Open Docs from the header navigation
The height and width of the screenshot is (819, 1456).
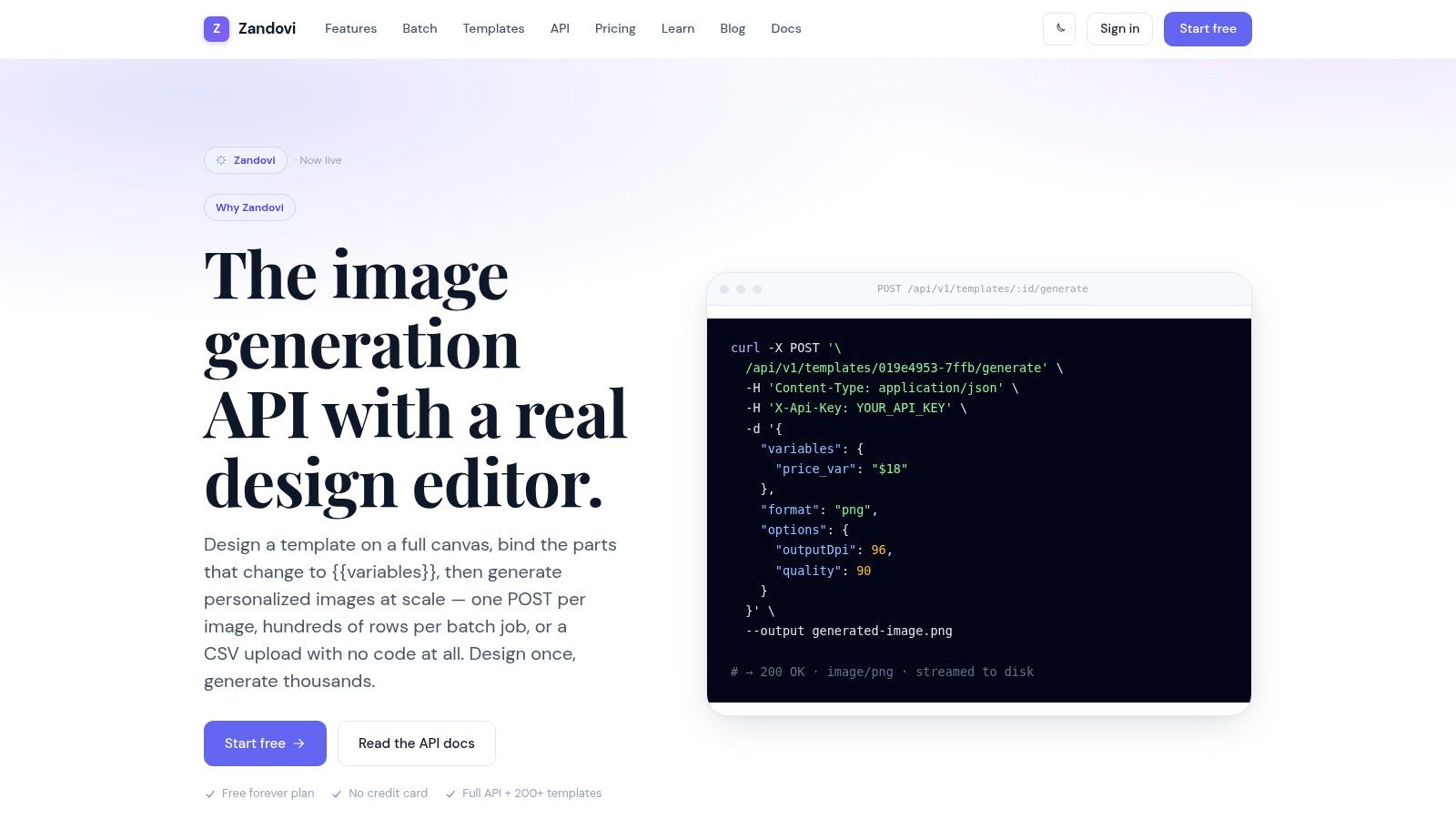point(786,29)
